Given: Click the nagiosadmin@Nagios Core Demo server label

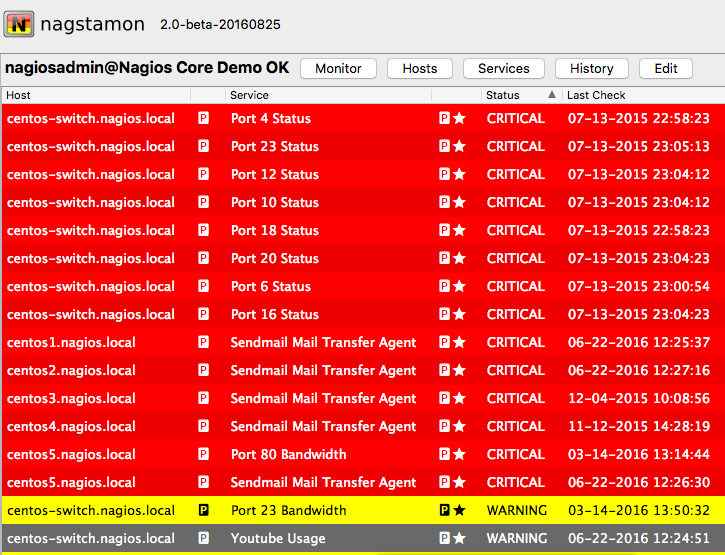Looking at the screenshot, I should point(147,68).
